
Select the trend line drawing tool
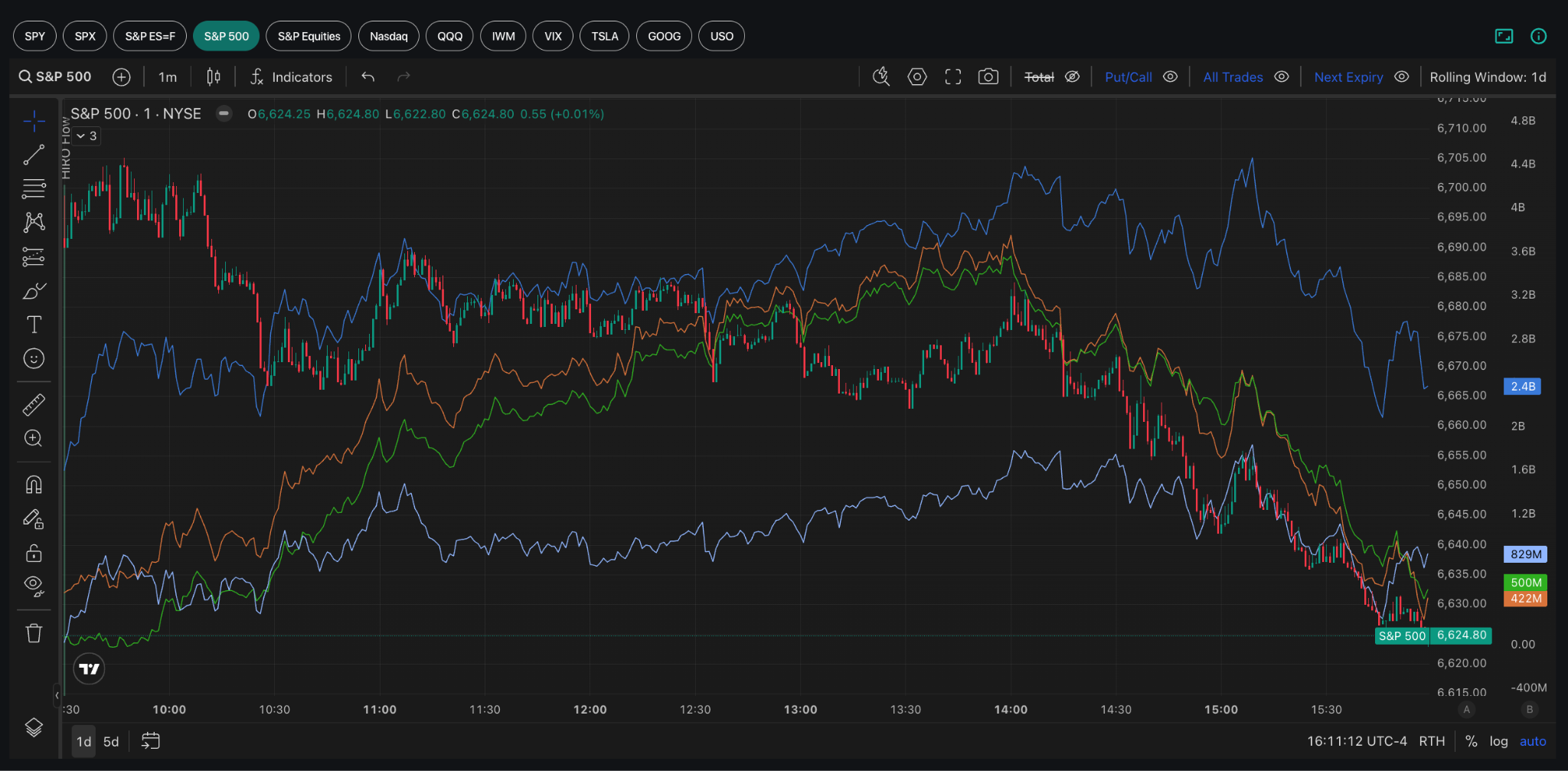(x=34, y=155)
